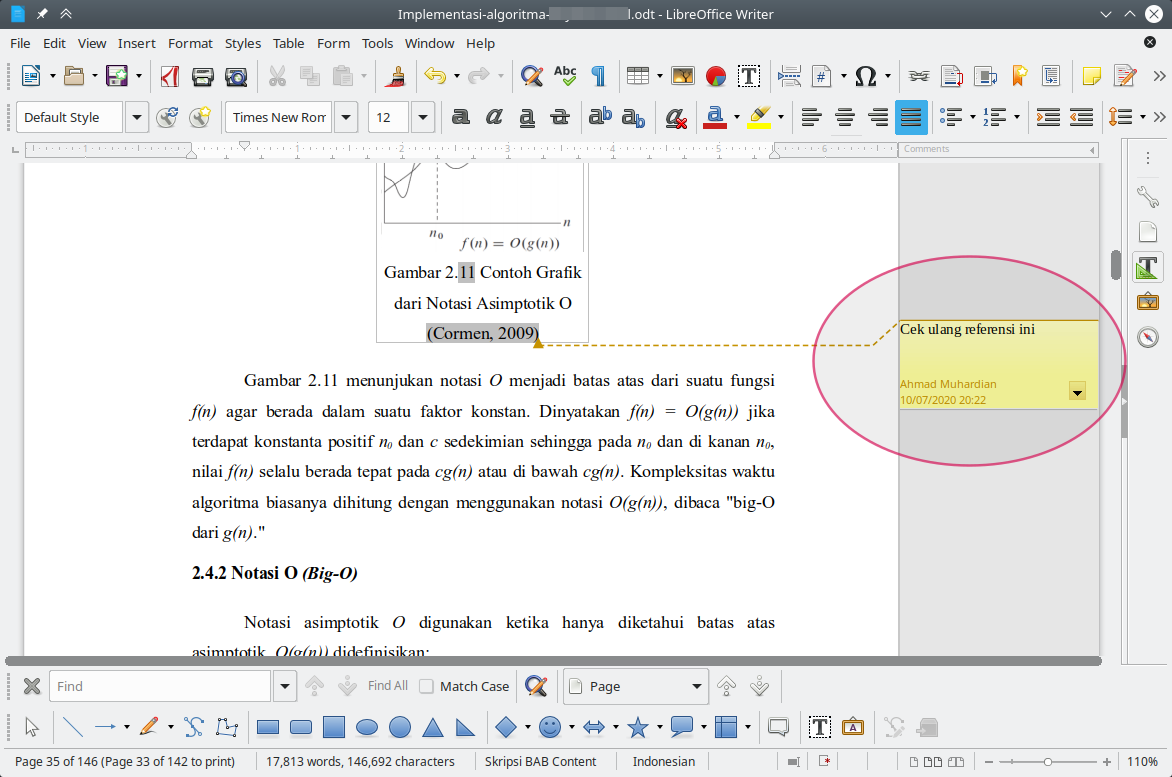
Task: Select the smiley symbol shape tool
Action: (x=550, y=727)
